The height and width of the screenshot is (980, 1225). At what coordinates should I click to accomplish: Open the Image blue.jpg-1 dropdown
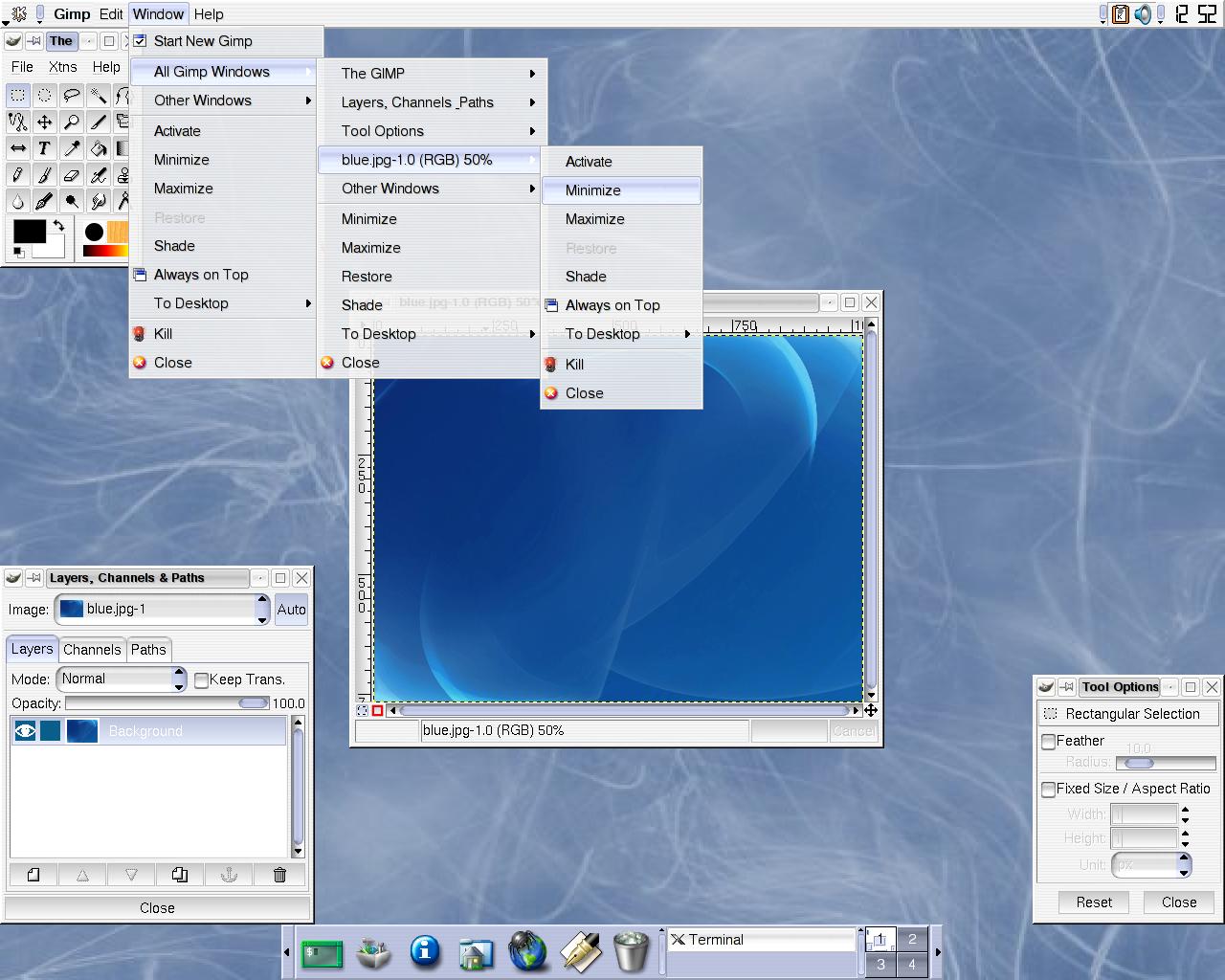[163, 610]
